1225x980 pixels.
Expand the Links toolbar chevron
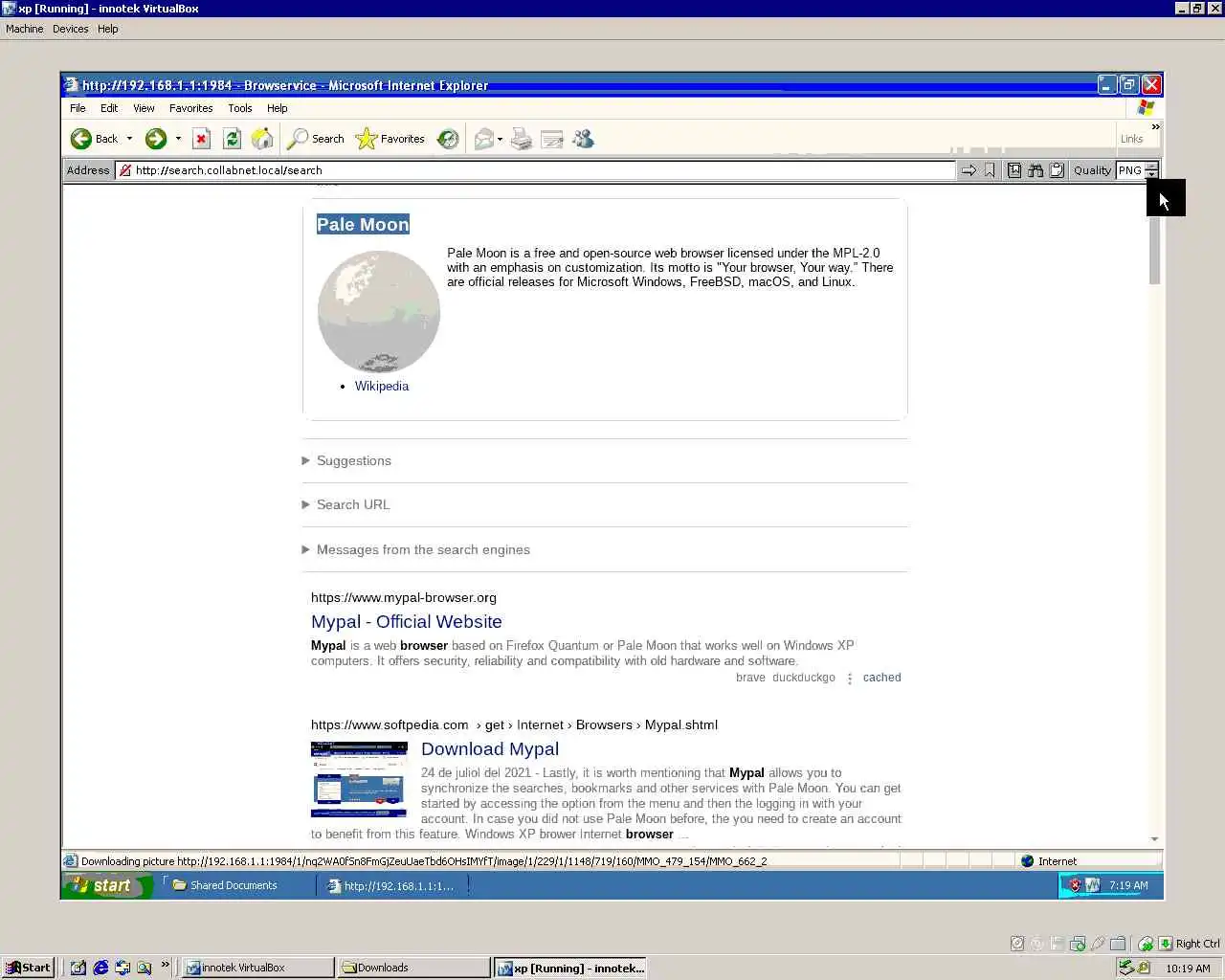coord(1155,126)
